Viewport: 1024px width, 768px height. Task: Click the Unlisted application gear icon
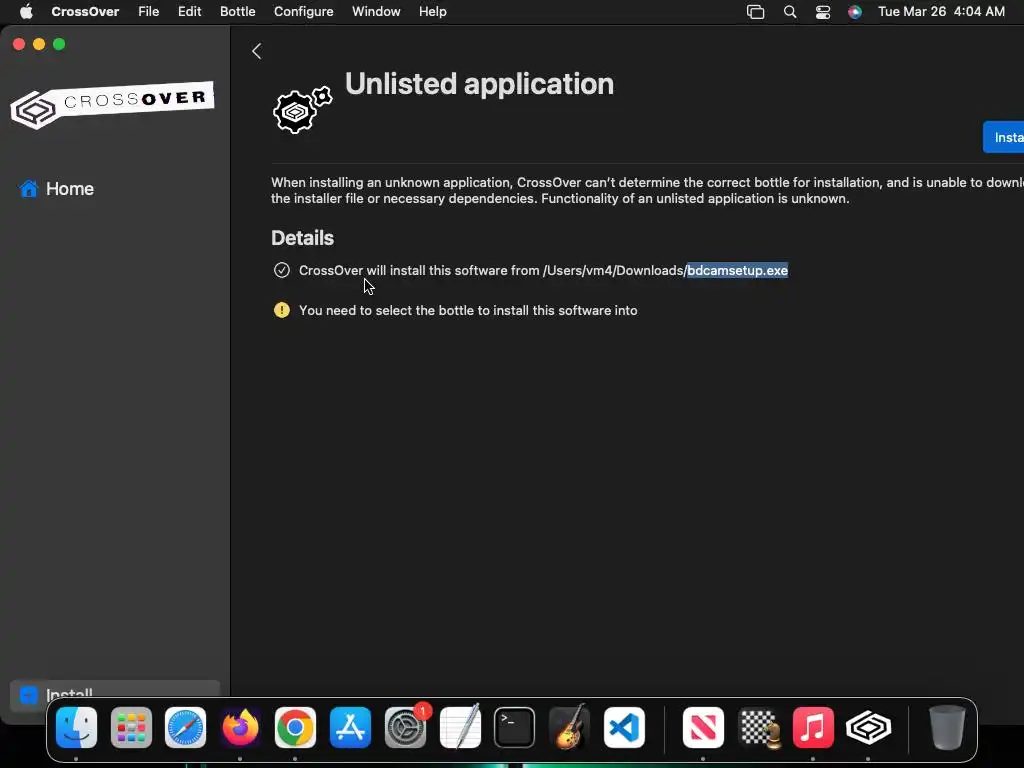302,109
